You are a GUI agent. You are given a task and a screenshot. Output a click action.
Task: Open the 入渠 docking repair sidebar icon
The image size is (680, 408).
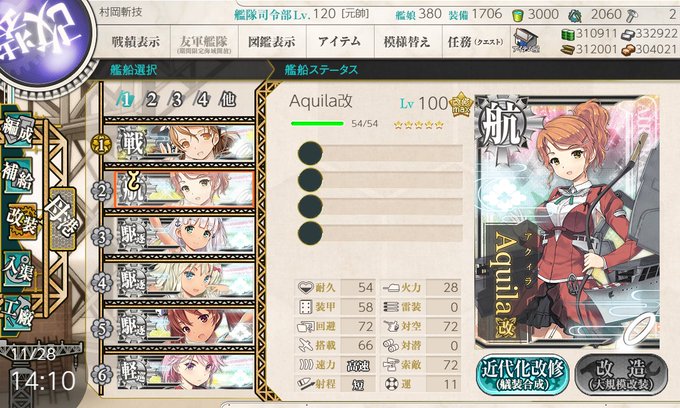18,269
